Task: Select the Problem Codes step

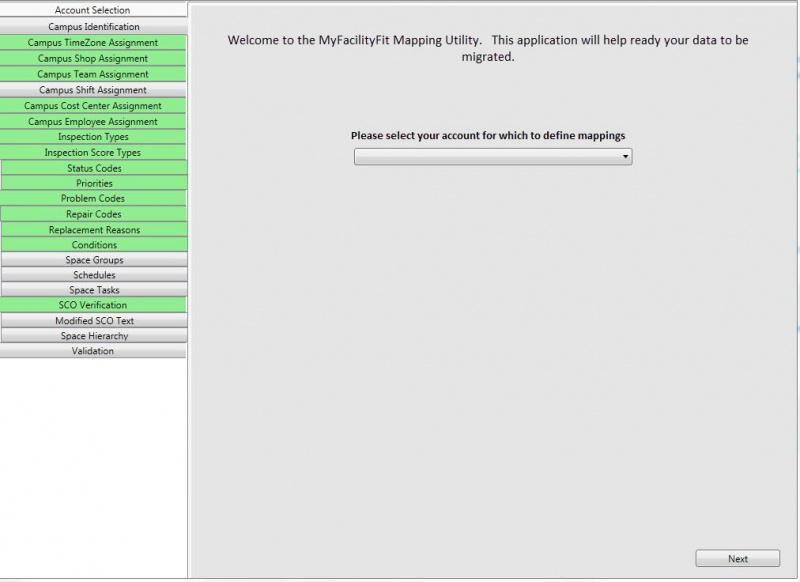Action: [93, 198]
